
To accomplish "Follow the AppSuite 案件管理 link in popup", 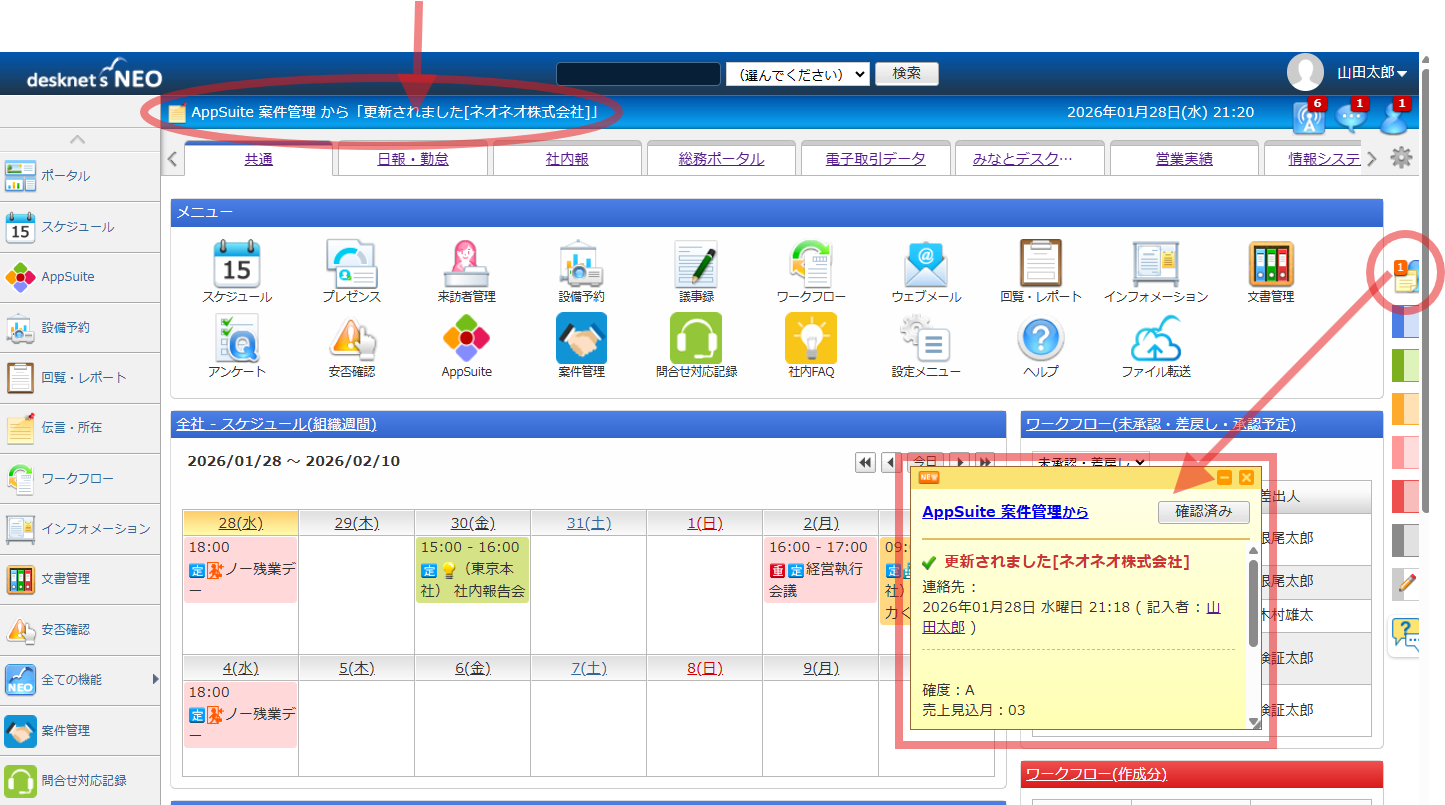I will [1004, 512].
